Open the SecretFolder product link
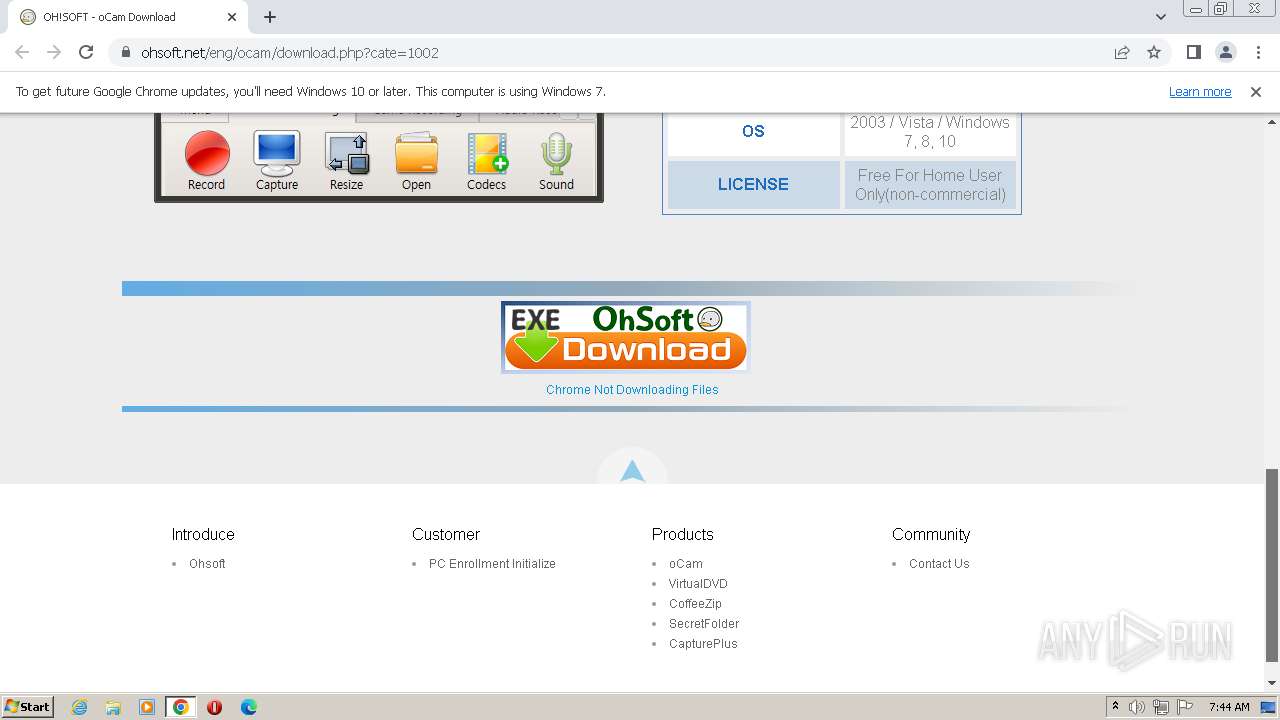Screen dimensions: 1280x720 tap(704, 624)
